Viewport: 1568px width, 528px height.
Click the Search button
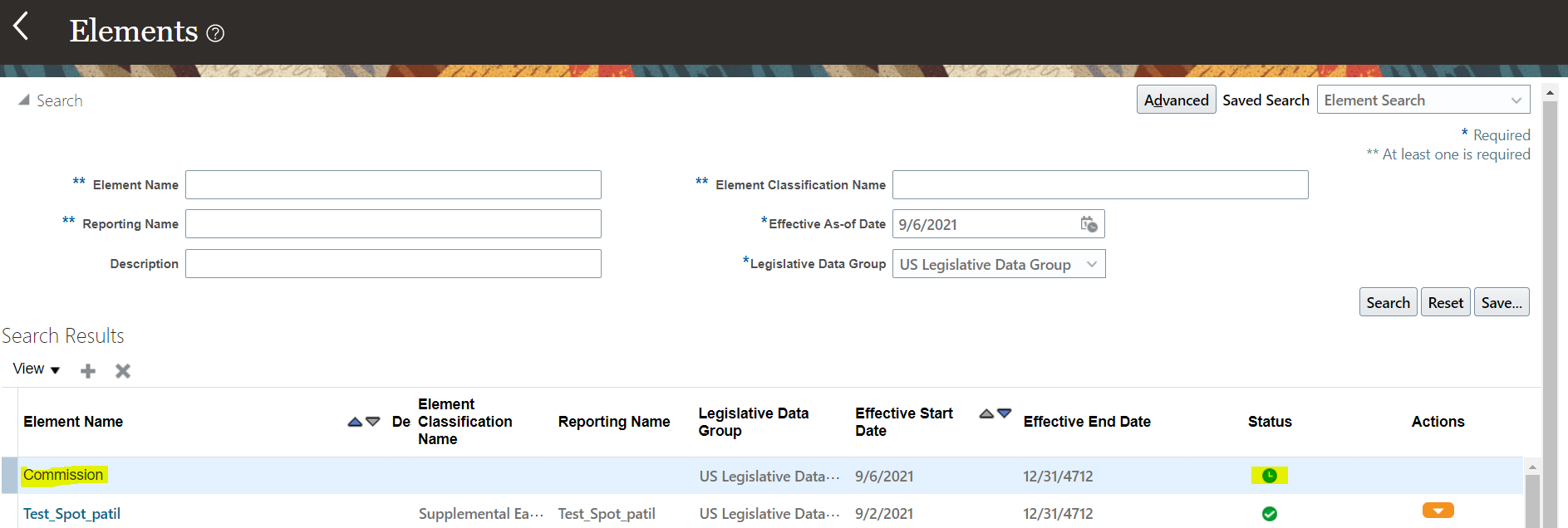click(x=1388, y=303)
